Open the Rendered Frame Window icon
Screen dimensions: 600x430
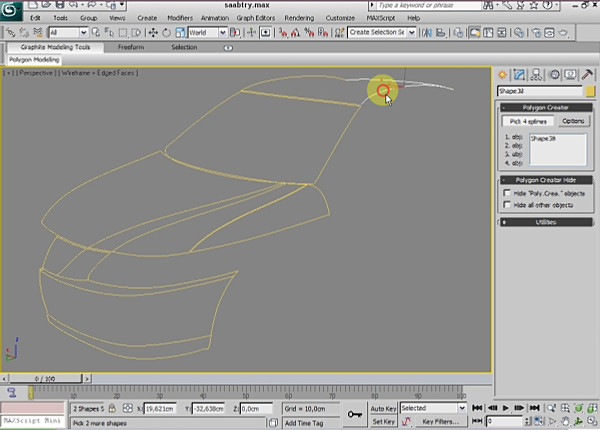pyautogui.click(x=549, y=33)
